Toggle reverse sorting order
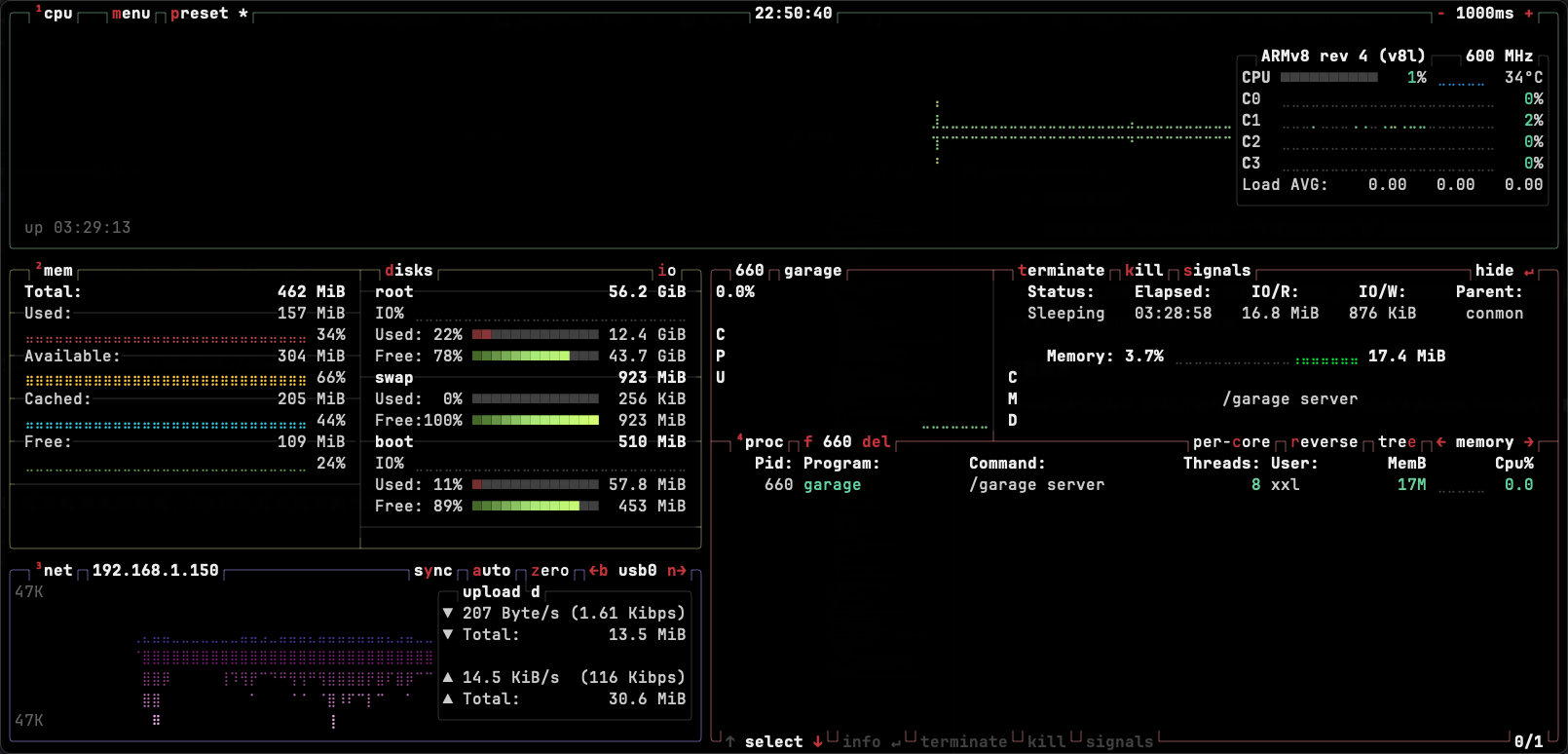The image size is (1568, 754). click(1325, 442)
